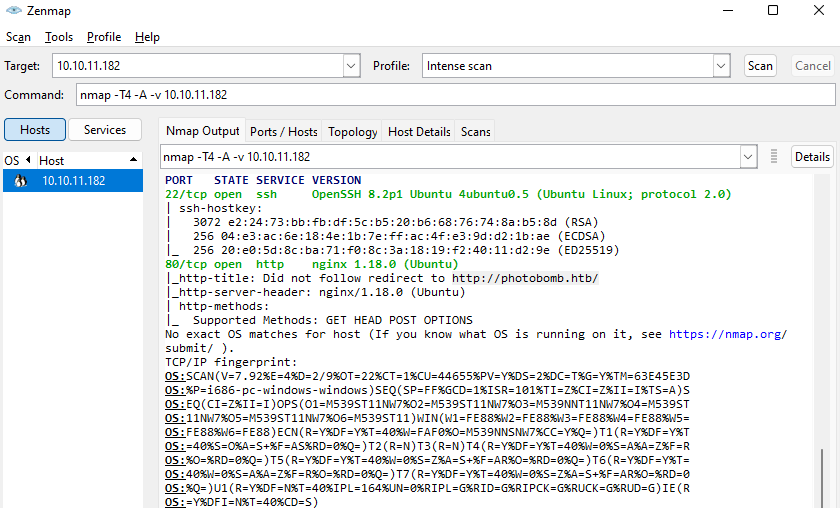The height and width of the screenshot is (508, 840).
Task: Open the Scan menu
Action: coord(18,37)
